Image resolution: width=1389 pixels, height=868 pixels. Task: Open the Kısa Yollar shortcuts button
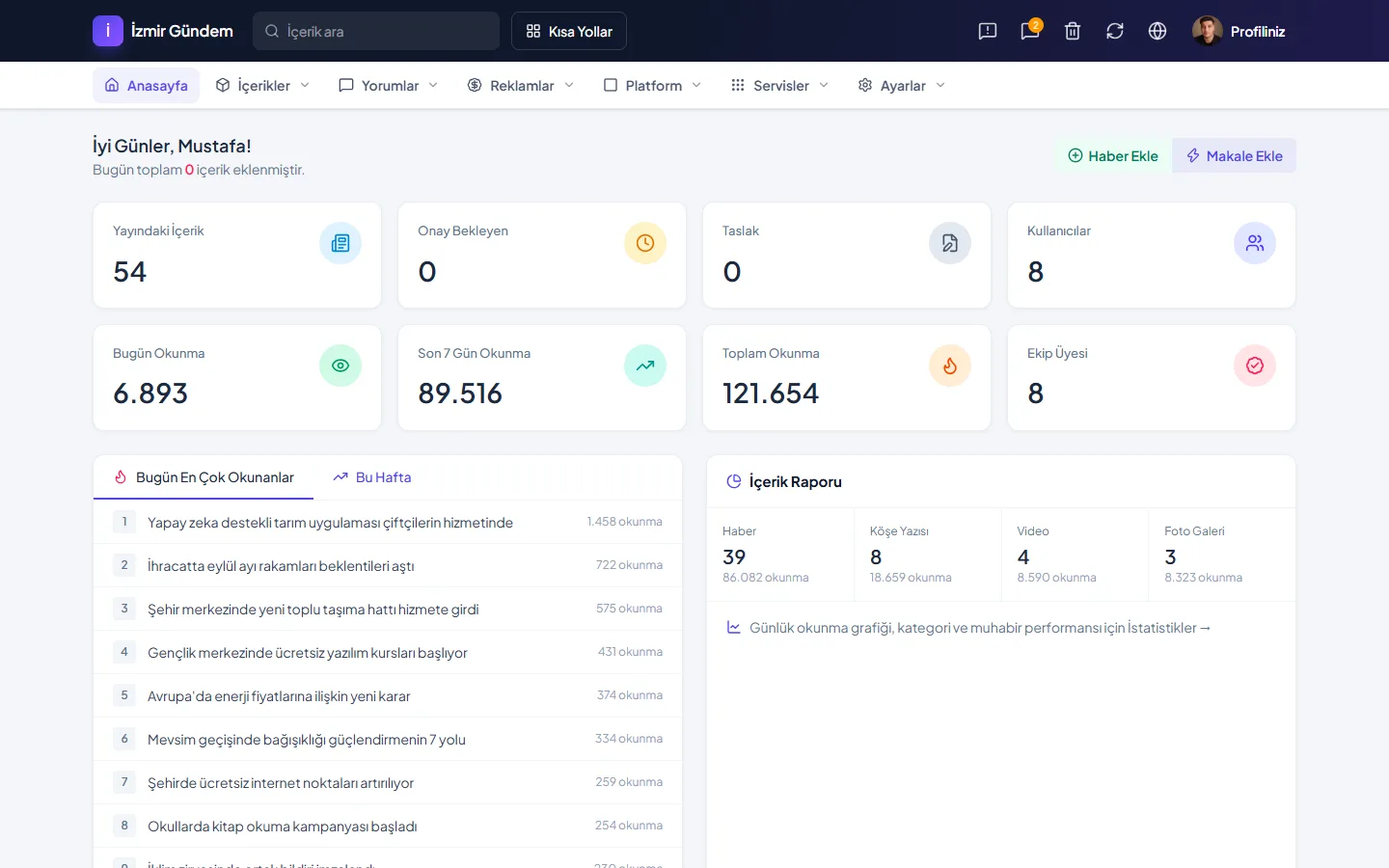pos(569,31)
